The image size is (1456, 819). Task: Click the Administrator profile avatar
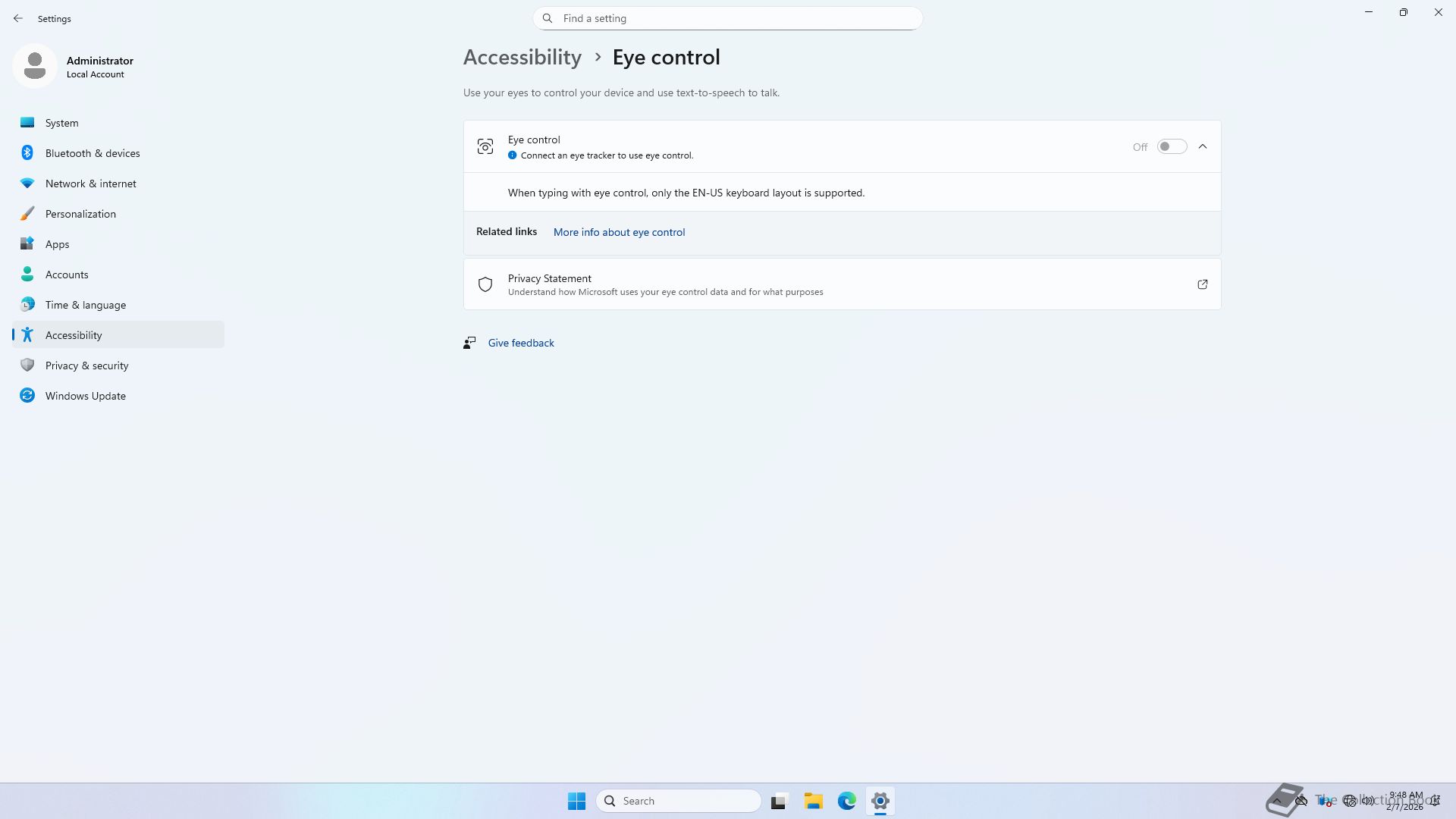pyautogui.click(x=35, y=67)
